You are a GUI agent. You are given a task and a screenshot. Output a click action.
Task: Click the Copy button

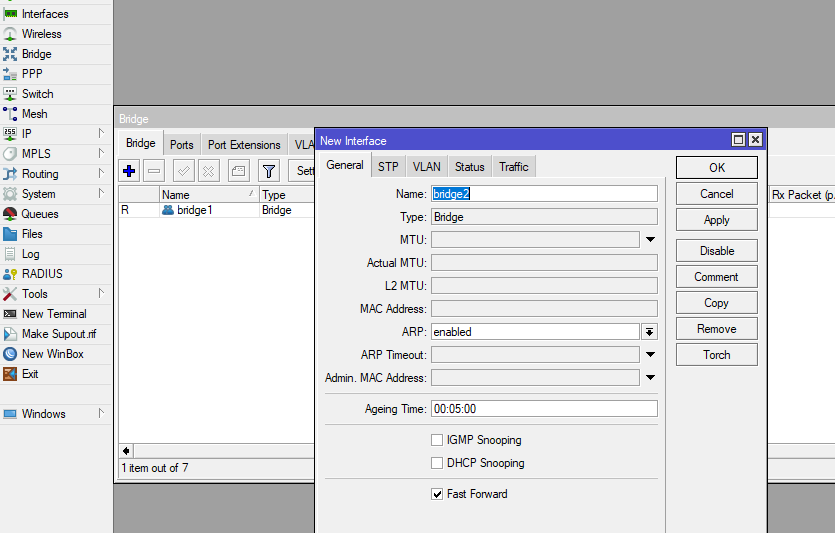tap(717, 303)
